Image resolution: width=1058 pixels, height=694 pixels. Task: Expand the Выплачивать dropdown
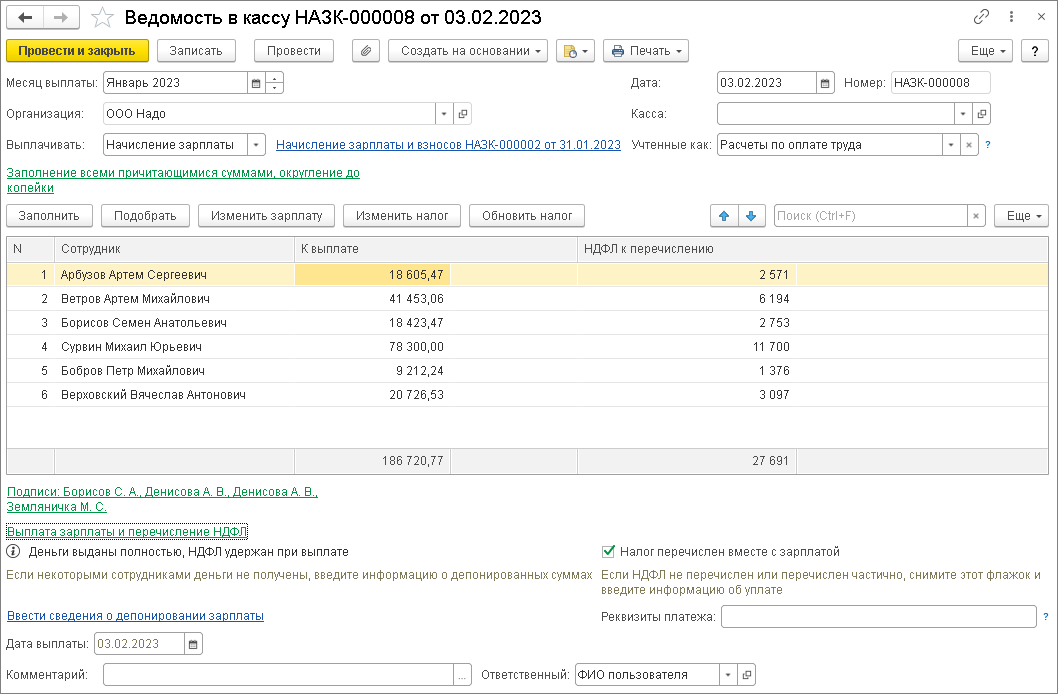[x=256, y=145]
